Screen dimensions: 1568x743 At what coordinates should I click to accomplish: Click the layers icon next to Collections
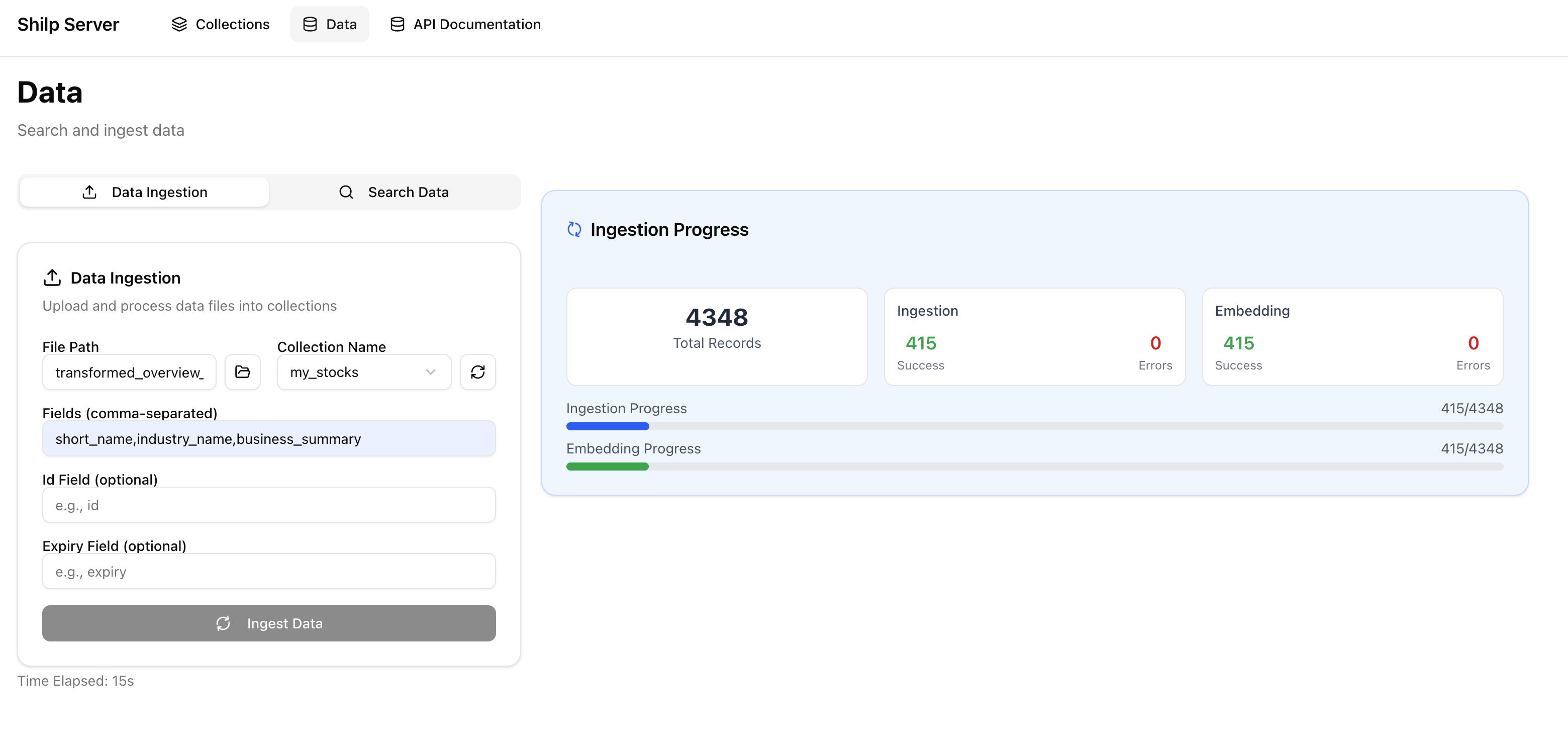(x=179, y=24)
